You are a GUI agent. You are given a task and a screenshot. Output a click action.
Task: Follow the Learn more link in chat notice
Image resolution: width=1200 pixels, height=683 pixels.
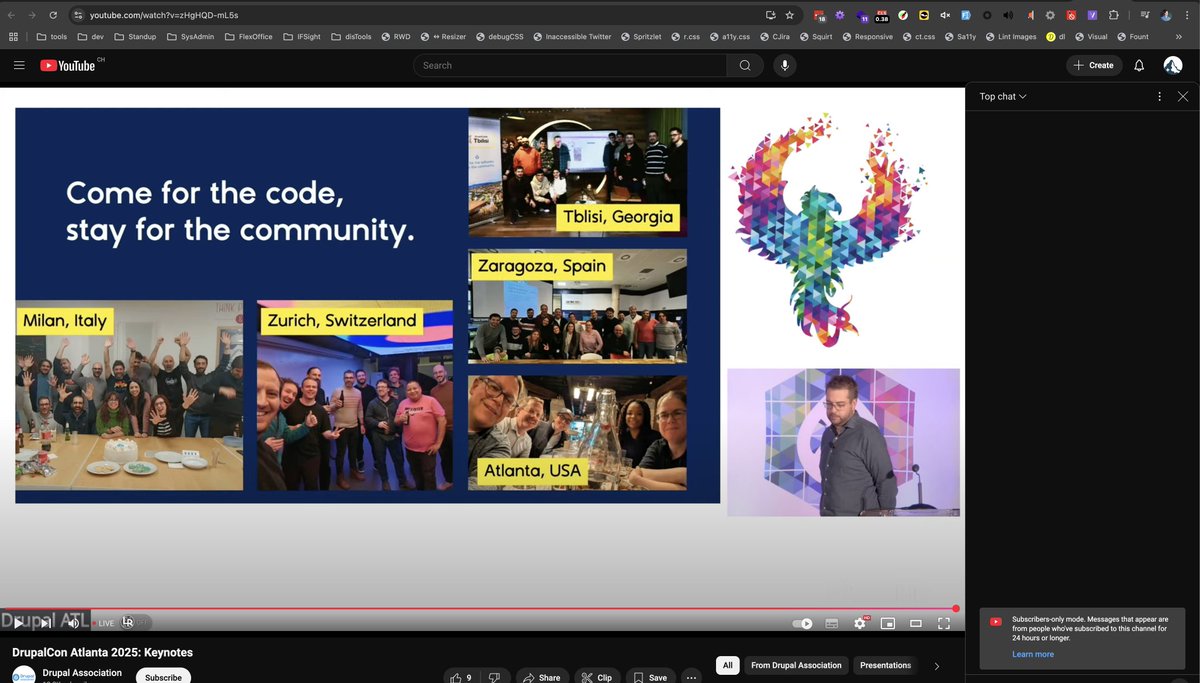(x=1032, y=654)
